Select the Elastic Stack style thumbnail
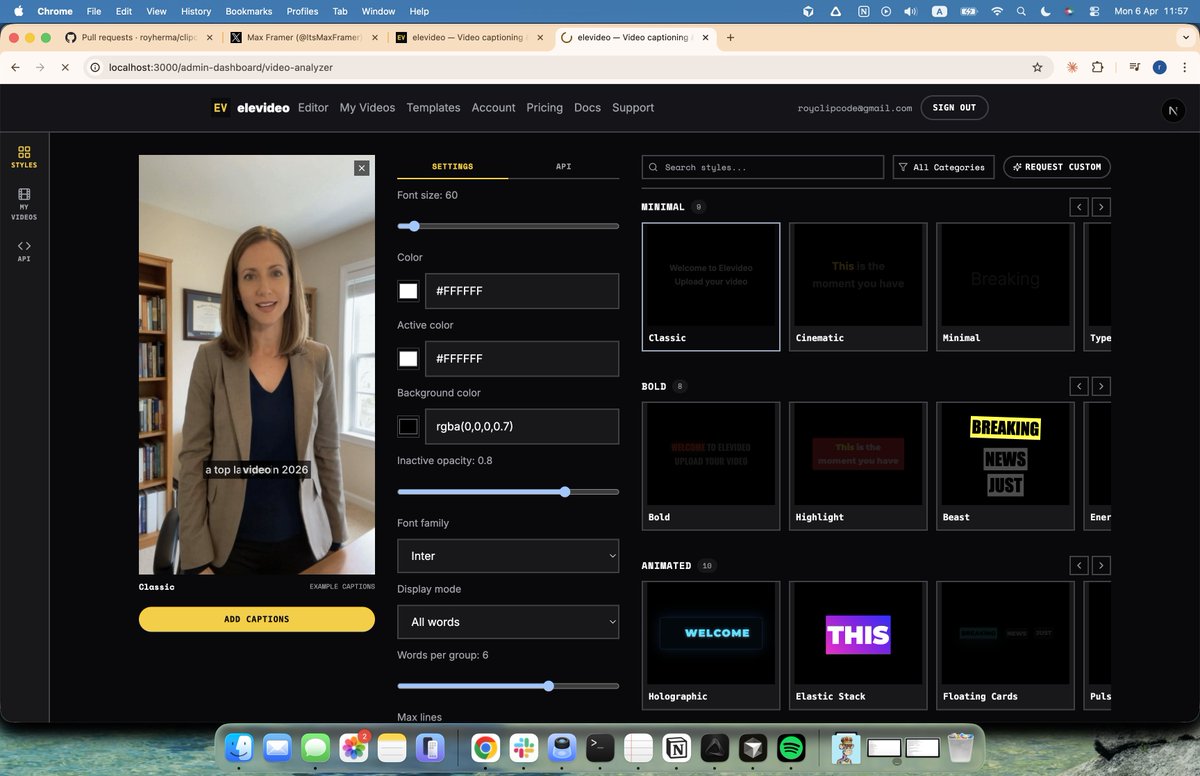The image size is (1200, 776). 858,645
